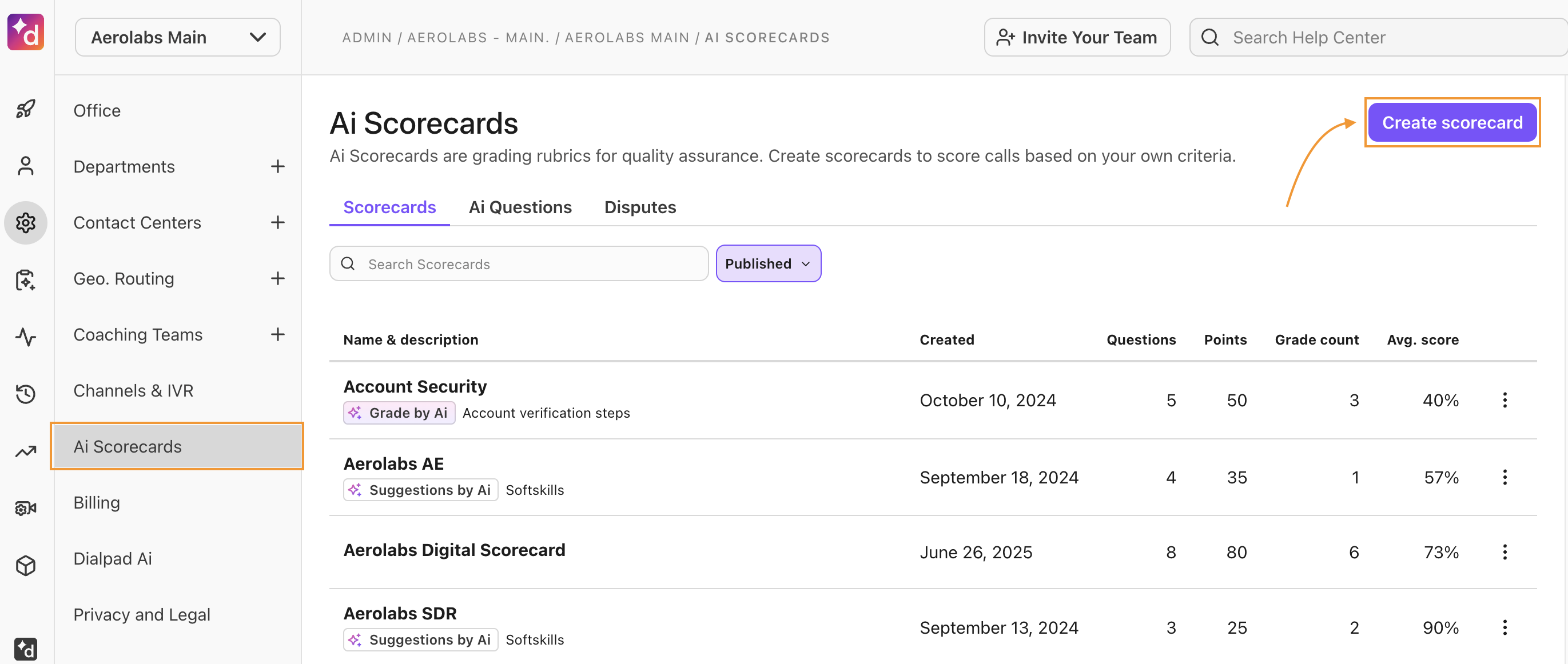The image size is (1568, 664).
Task: Click the Points column header
Action: (x=1225, y=340)
